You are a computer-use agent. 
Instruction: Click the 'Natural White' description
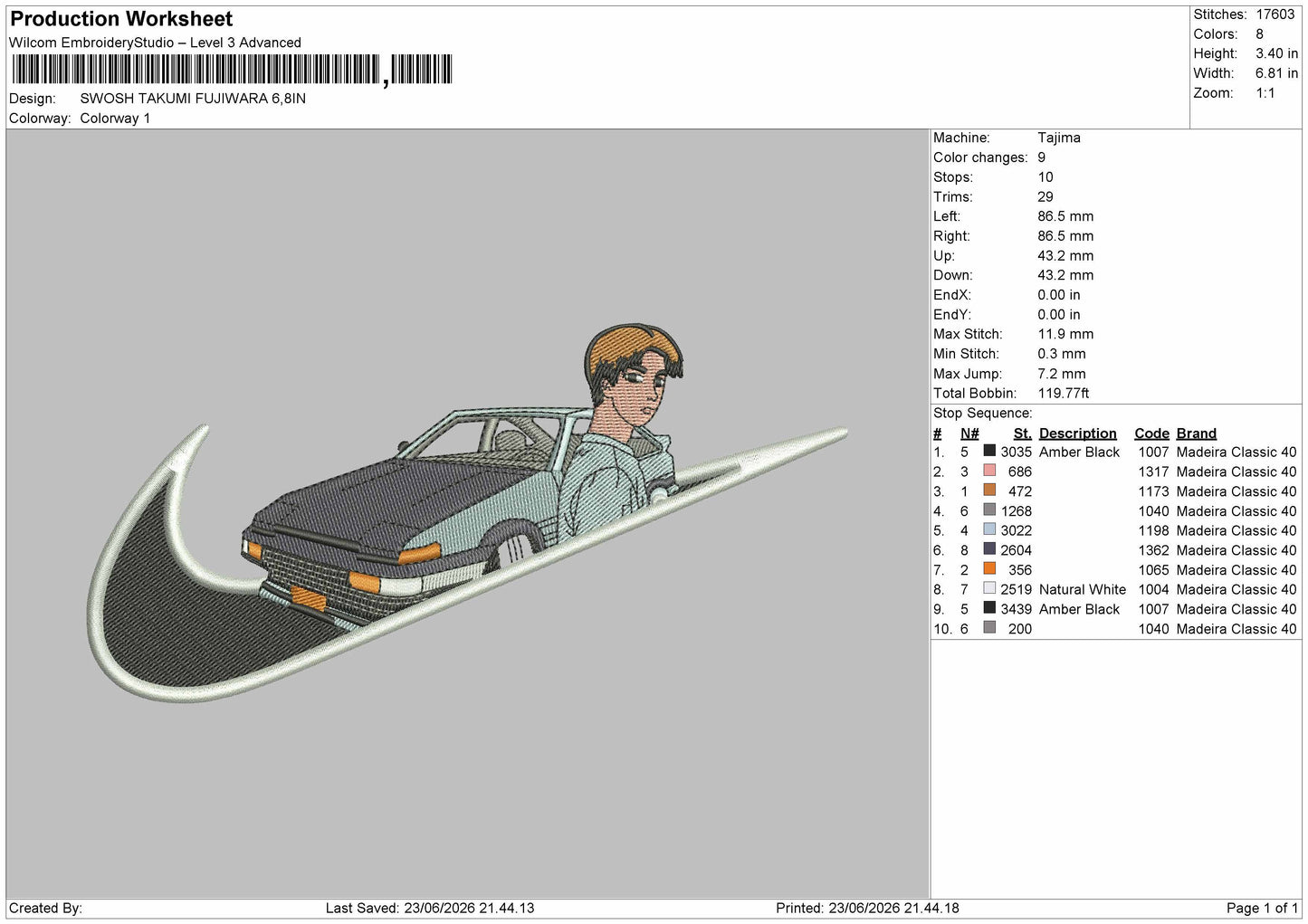pyautogui.click(x=1083, y=589)
